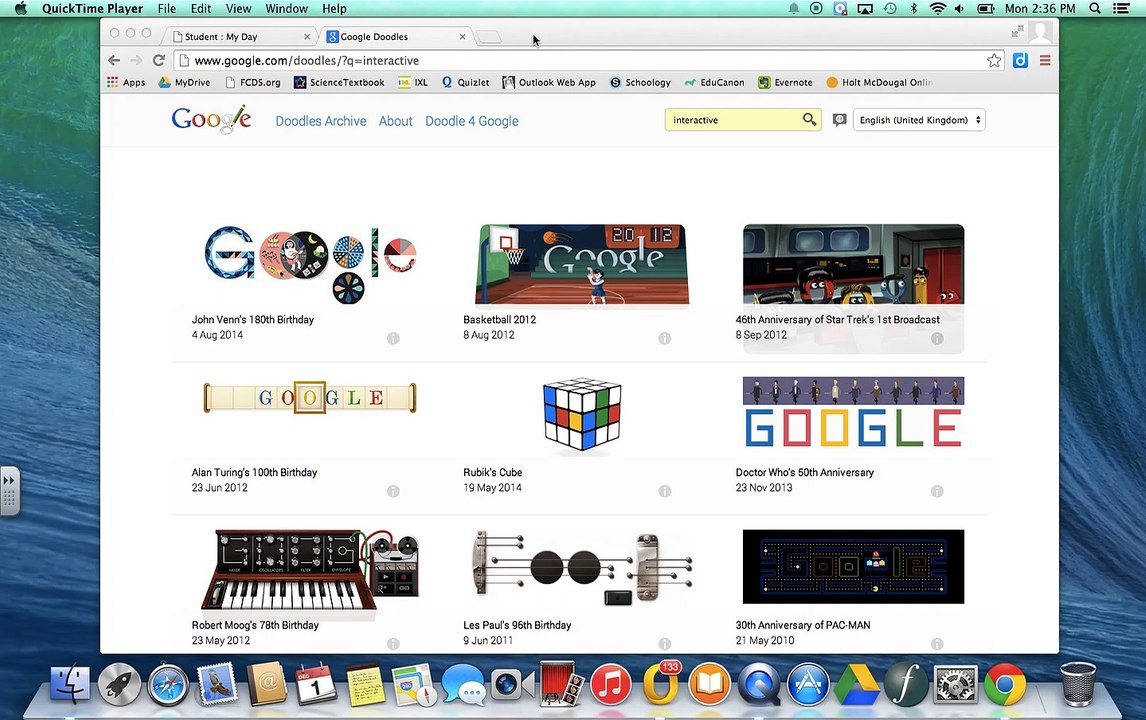Open the 30th Anniversary of PAC-MAN thumbnail
This screenshot has height=720, width=1146.
tap(853, 566)
